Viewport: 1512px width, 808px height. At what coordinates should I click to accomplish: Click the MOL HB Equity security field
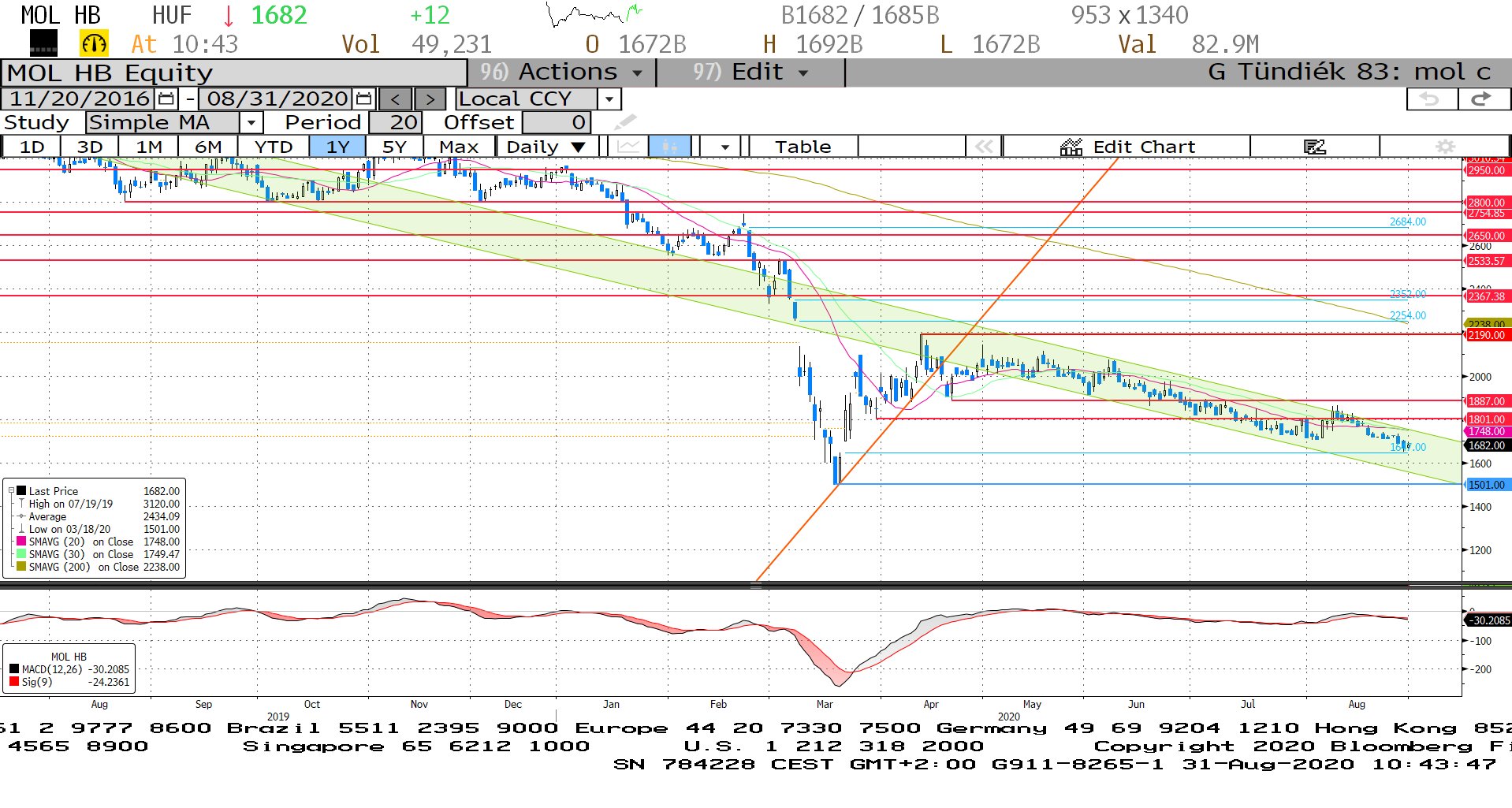234,73
